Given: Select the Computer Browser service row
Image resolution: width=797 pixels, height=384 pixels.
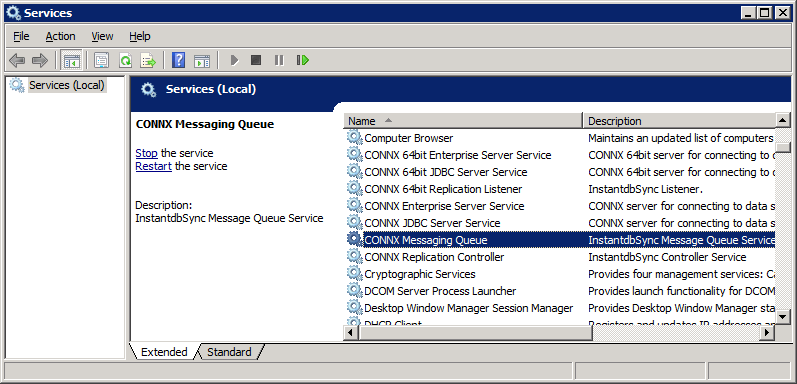Looking at the screenshot, I should (559, 138).
